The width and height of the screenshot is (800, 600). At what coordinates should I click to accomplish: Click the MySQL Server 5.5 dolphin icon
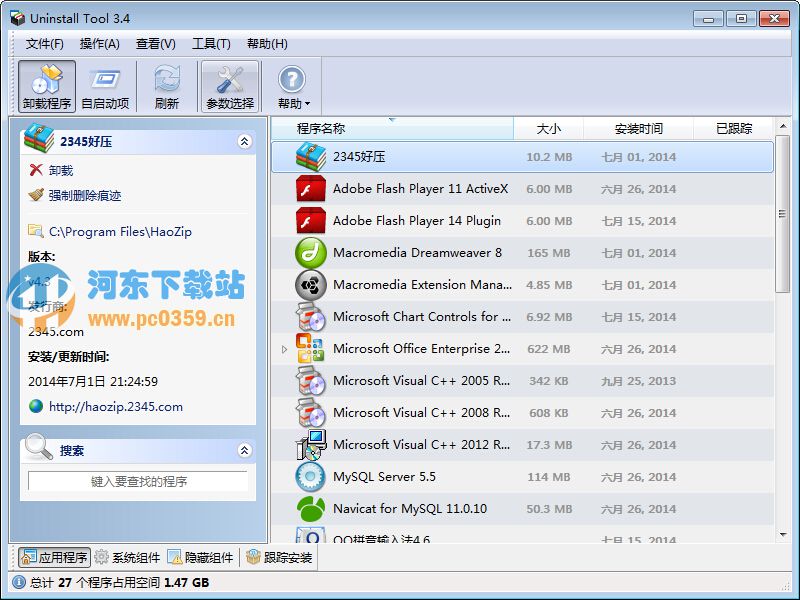point(311,476)
